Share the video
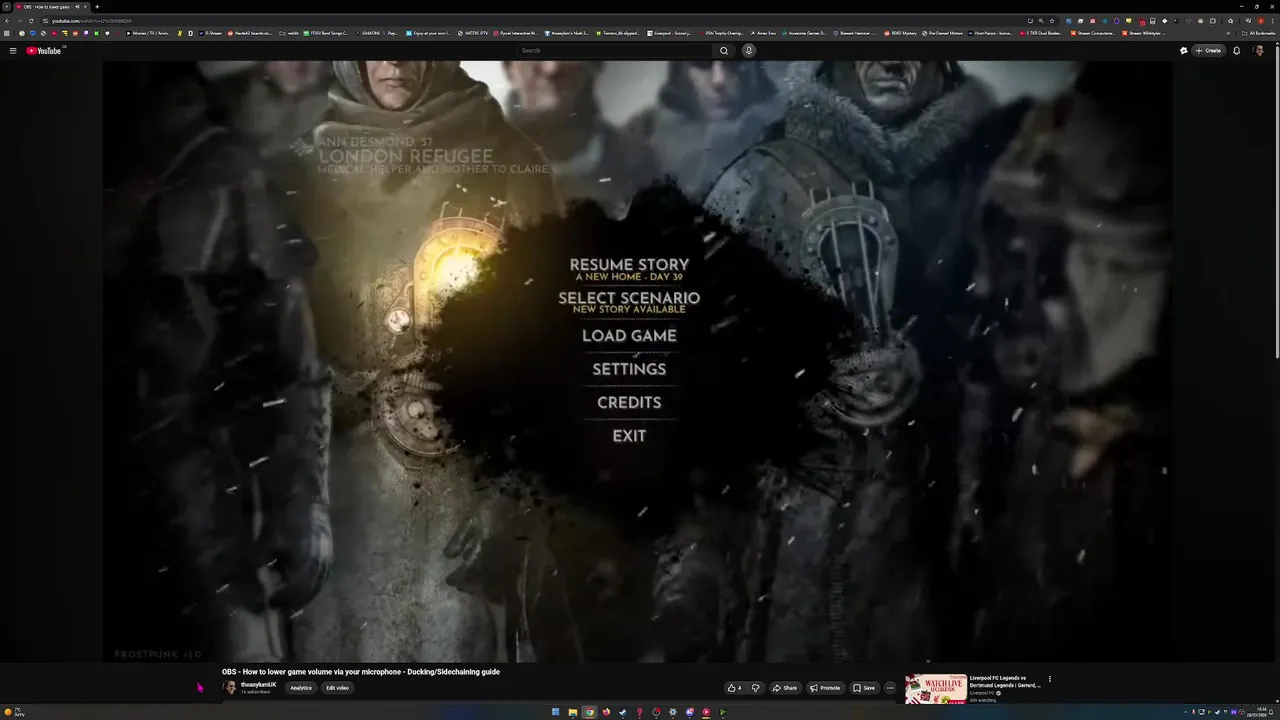Viewport: 1280px width, 720px height. point(785,688)
